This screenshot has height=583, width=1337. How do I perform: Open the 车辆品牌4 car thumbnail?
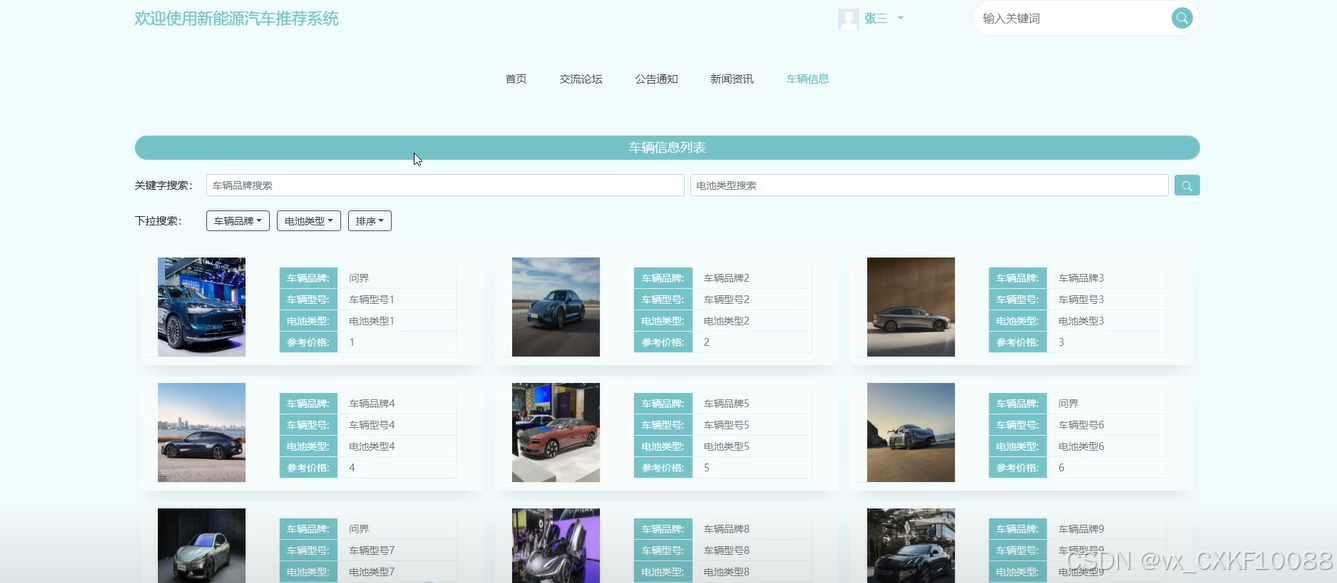[x=201, y=432]
